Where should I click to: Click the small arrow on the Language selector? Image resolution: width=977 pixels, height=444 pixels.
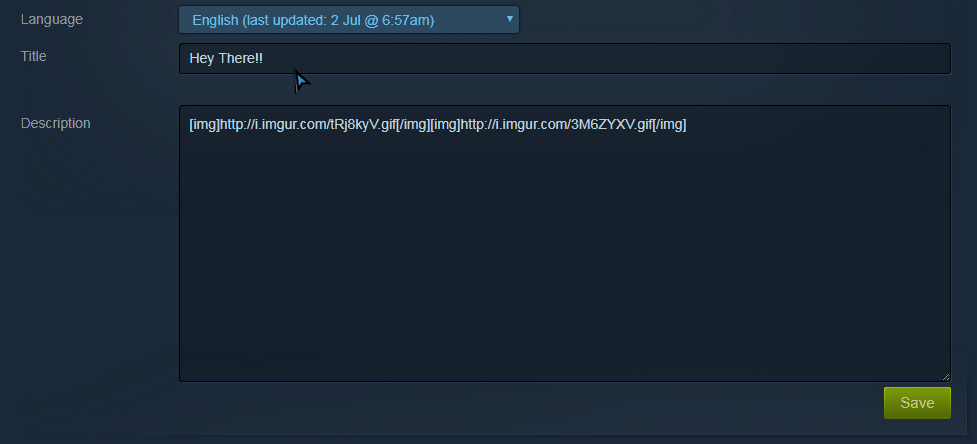[509, 19]
